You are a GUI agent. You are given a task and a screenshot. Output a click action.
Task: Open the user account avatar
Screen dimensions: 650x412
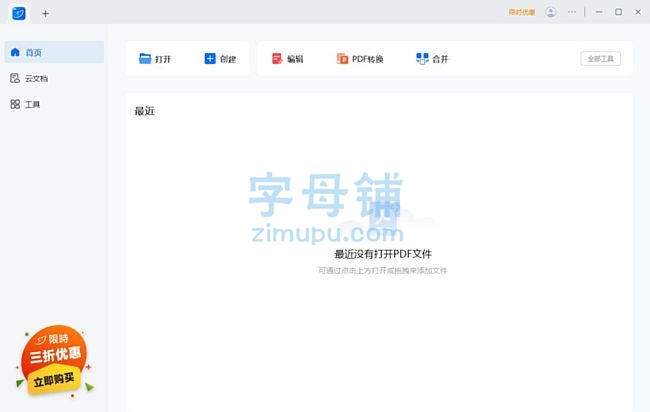tap(551, 12)
